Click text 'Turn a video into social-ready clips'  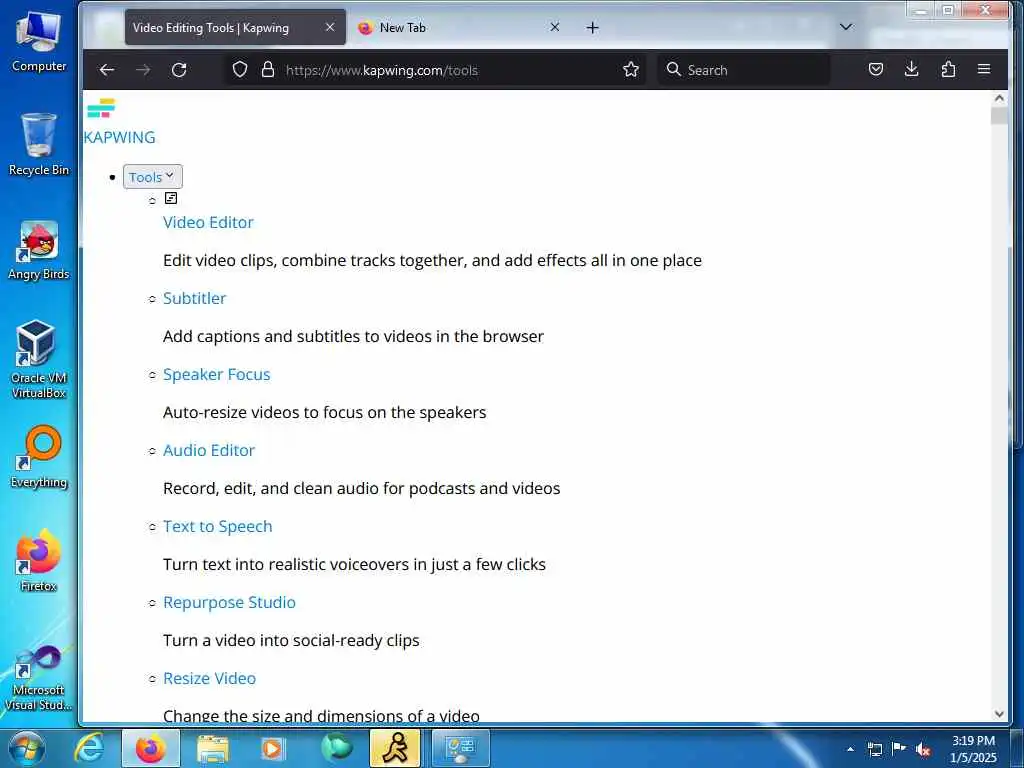coord(291,640)
